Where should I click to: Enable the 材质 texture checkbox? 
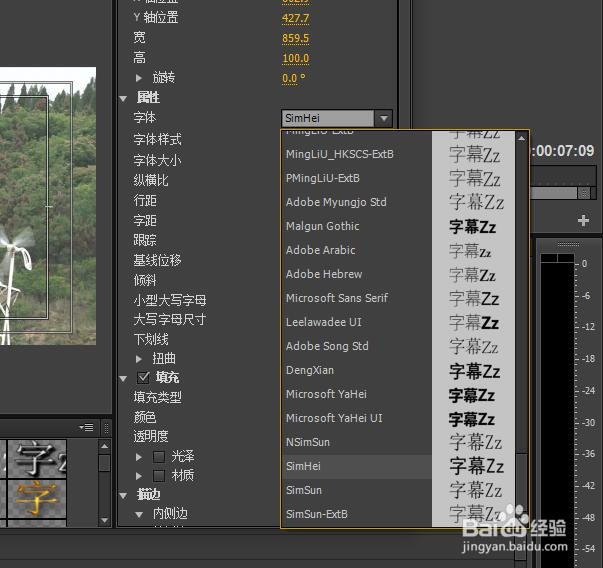pyautogui.click(x=159, y=476)
